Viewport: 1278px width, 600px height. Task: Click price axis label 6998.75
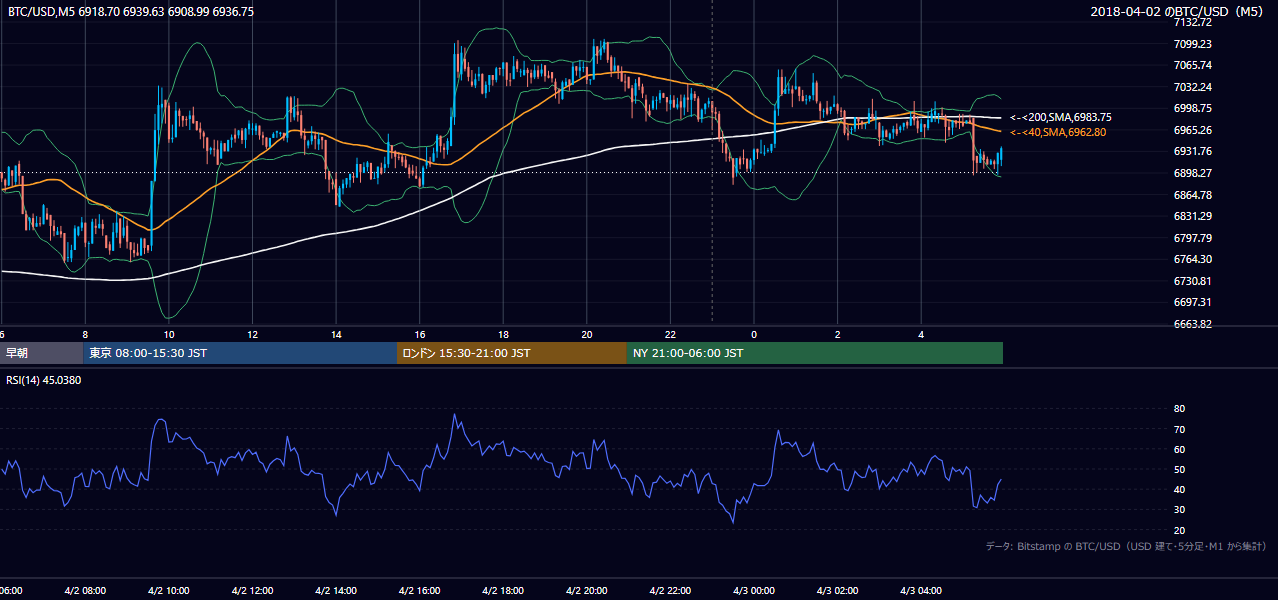[x=1192, y=108]
